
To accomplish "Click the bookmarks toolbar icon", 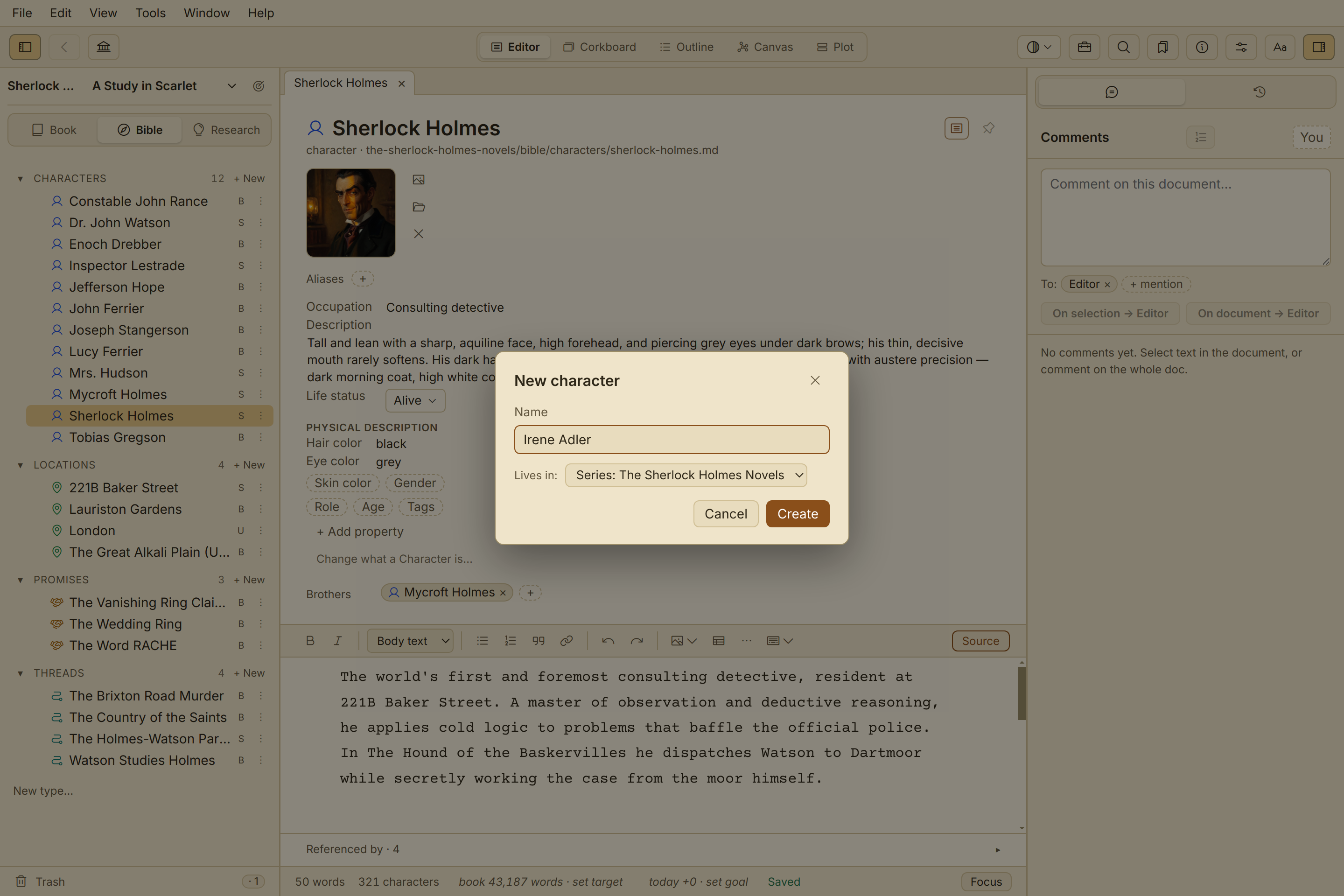I will tap(1162, 47).
